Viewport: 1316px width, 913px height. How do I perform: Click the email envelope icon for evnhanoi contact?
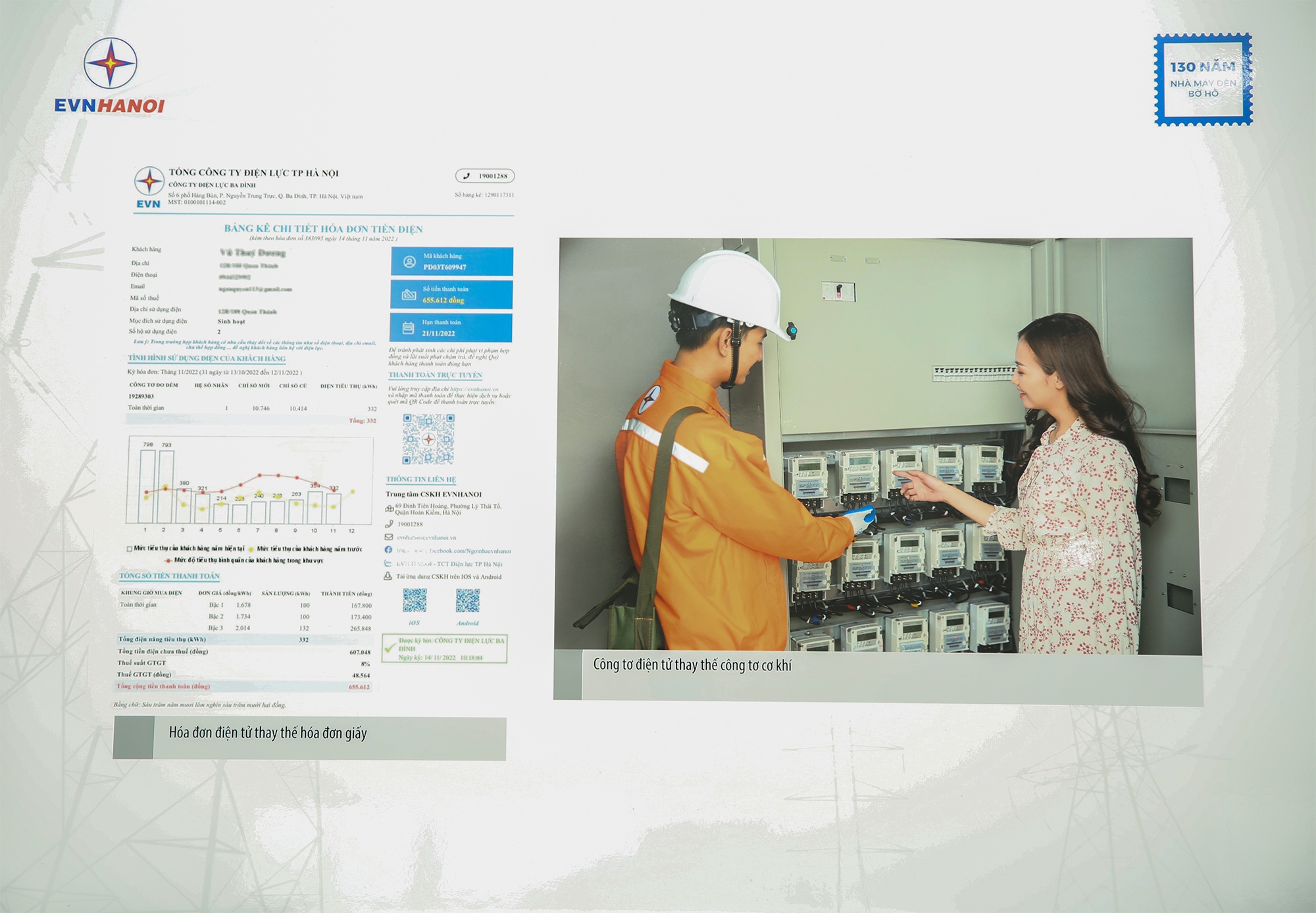coord(388,537)
